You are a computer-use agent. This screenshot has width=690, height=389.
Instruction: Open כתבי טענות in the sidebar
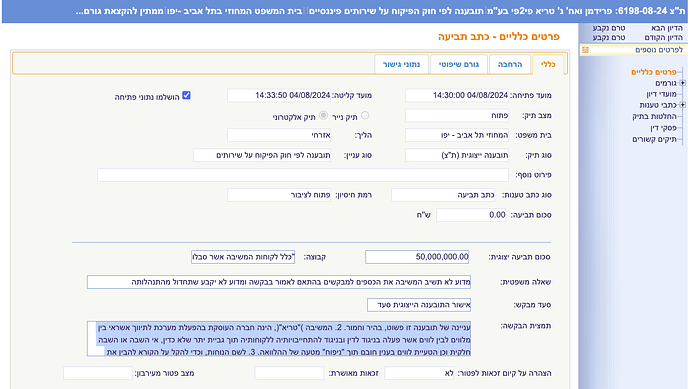658,105
